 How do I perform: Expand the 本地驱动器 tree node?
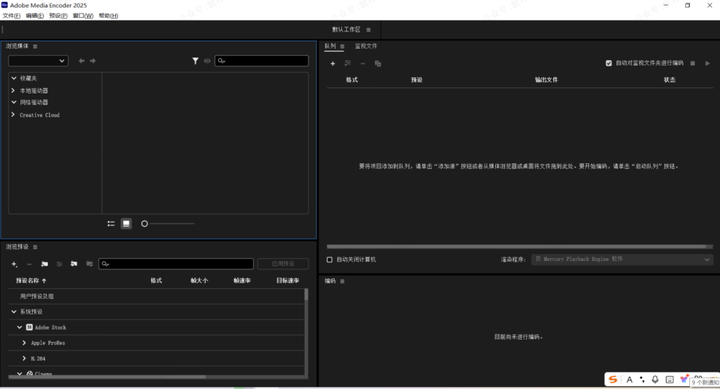click(x=13, y=90)
